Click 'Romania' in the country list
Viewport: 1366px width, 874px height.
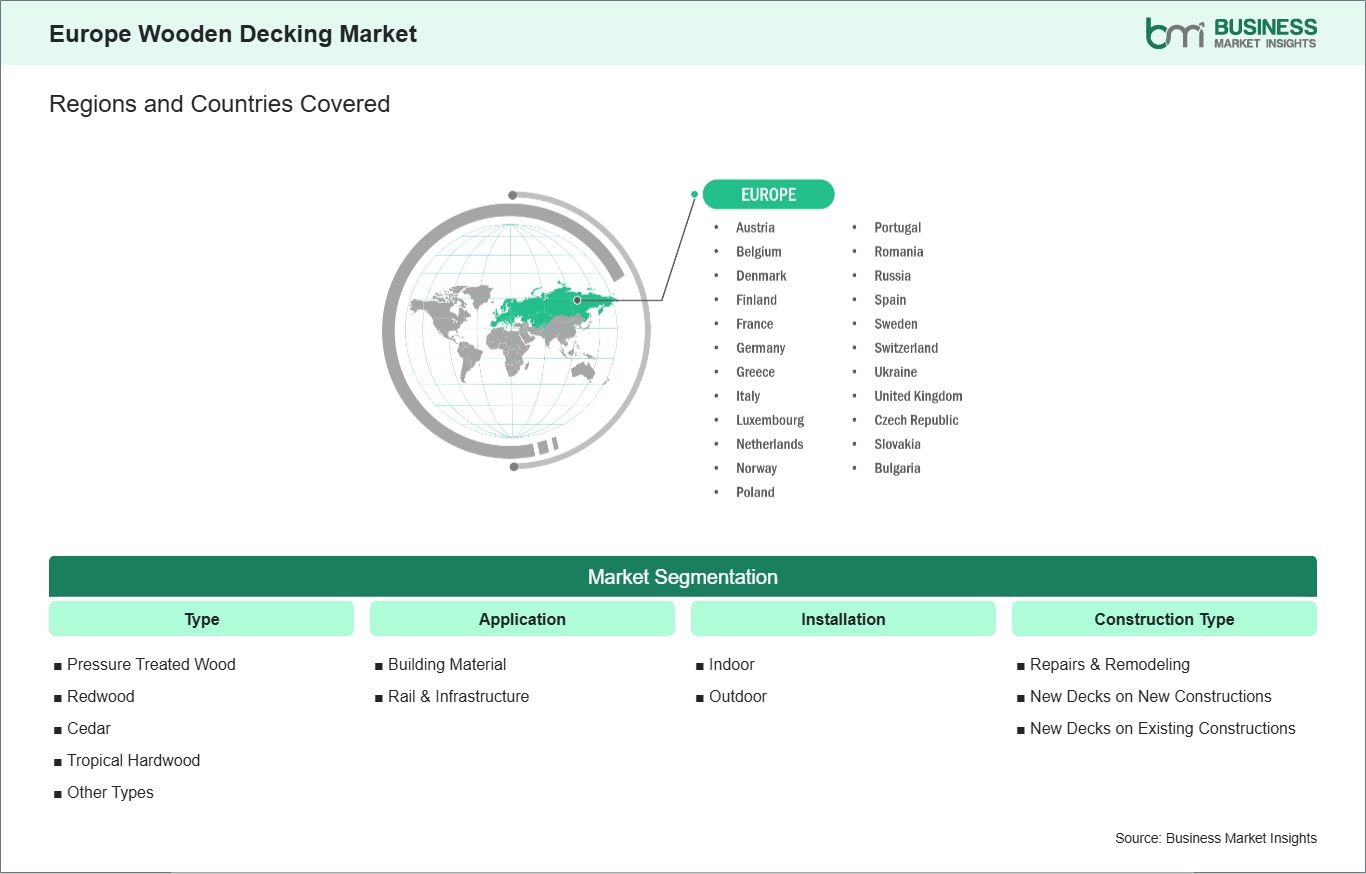(899, 252)
